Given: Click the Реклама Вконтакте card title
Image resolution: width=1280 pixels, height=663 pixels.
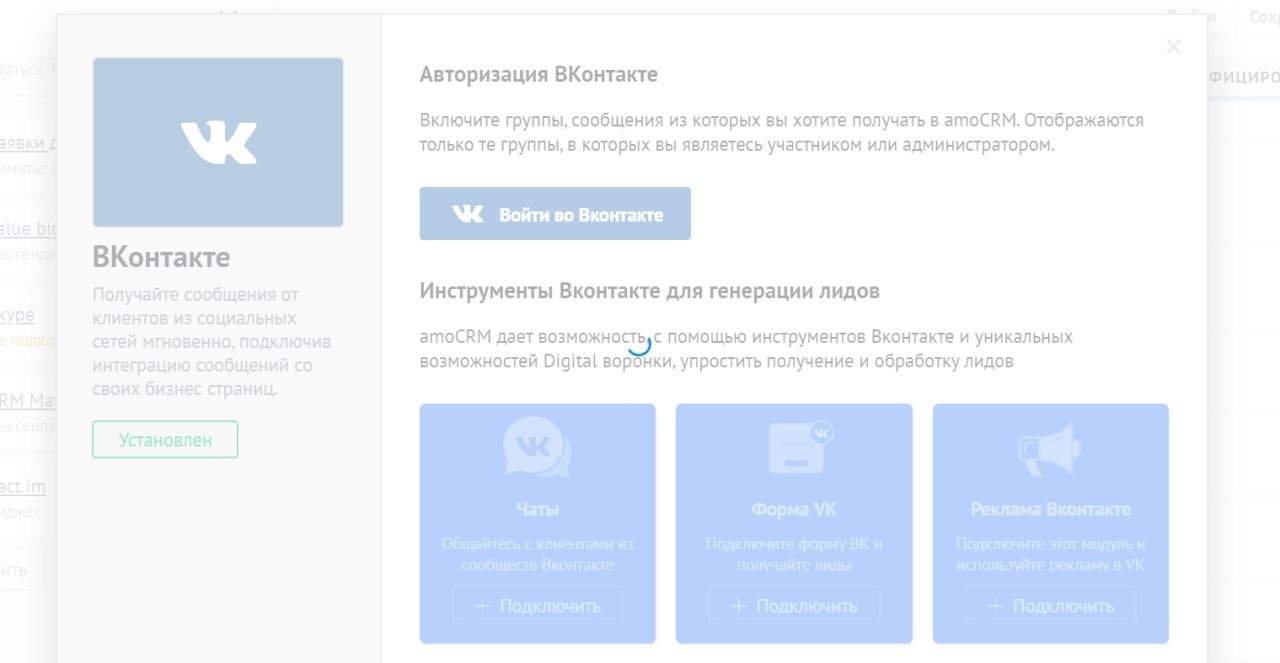Looking at the screenshot, I should pyautogui.click(x=1051, y=509).
